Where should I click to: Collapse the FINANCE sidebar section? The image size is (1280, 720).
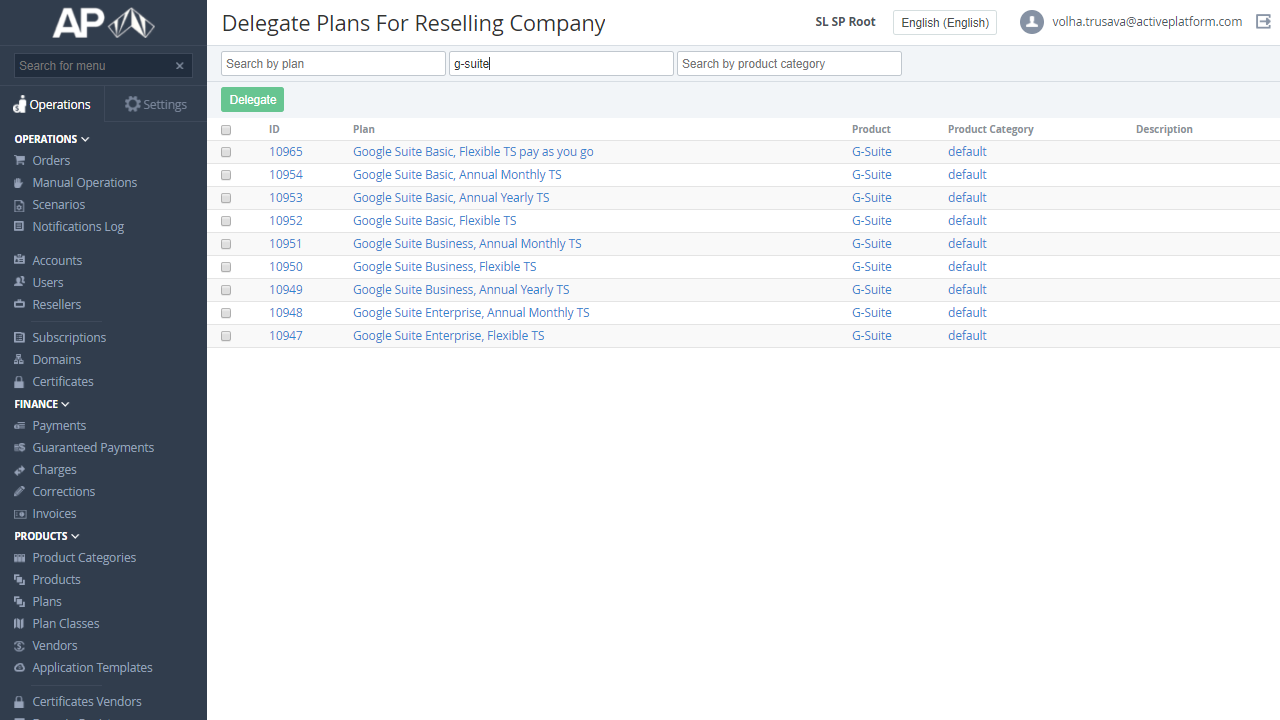42,404
